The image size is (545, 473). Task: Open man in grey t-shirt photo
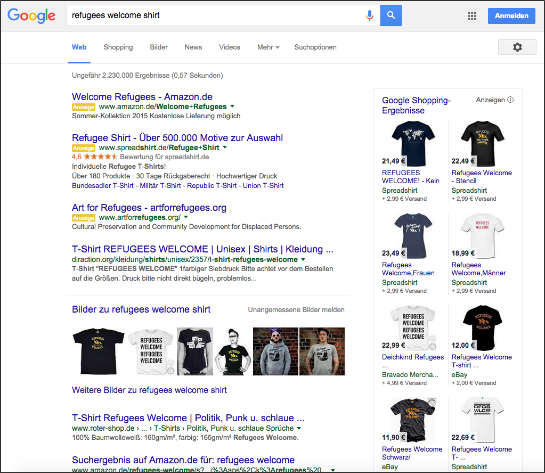pyautogui.click(x=322, y=351)
